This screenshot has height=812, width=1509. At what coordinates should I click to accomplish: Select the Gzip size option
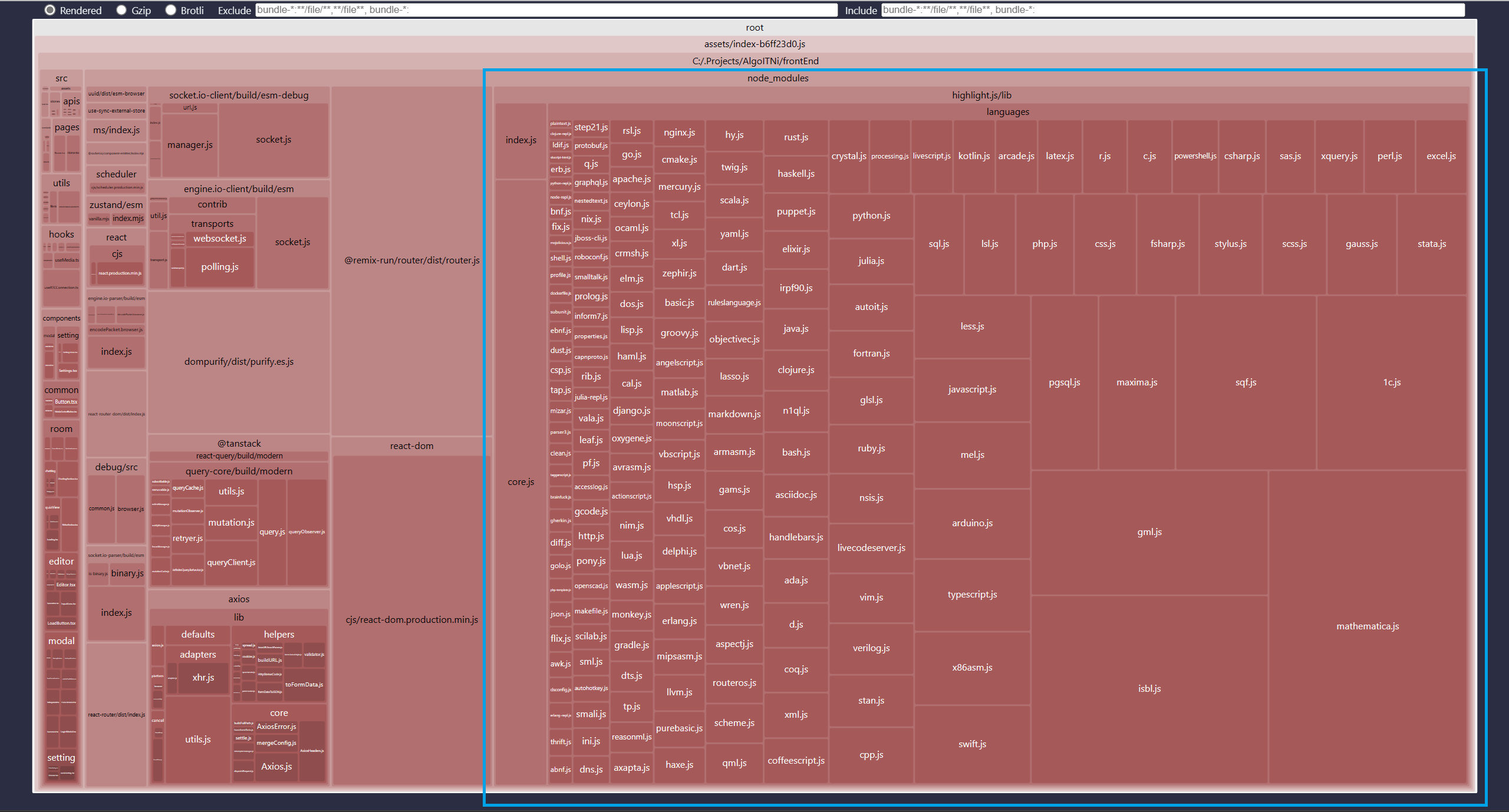(121, 10)
